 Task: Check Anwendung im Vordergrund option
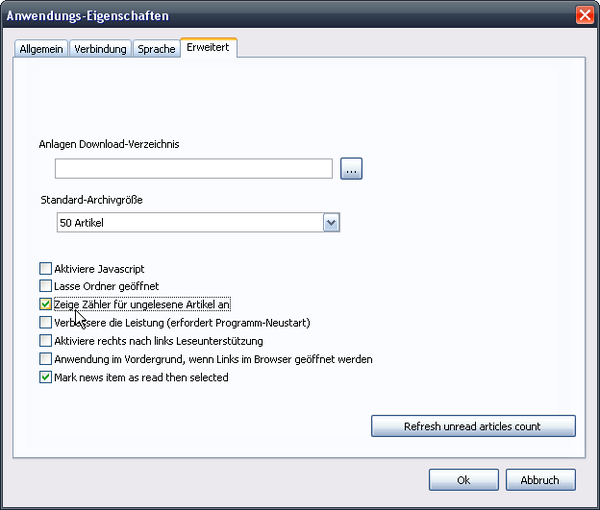tap(45, 359)
